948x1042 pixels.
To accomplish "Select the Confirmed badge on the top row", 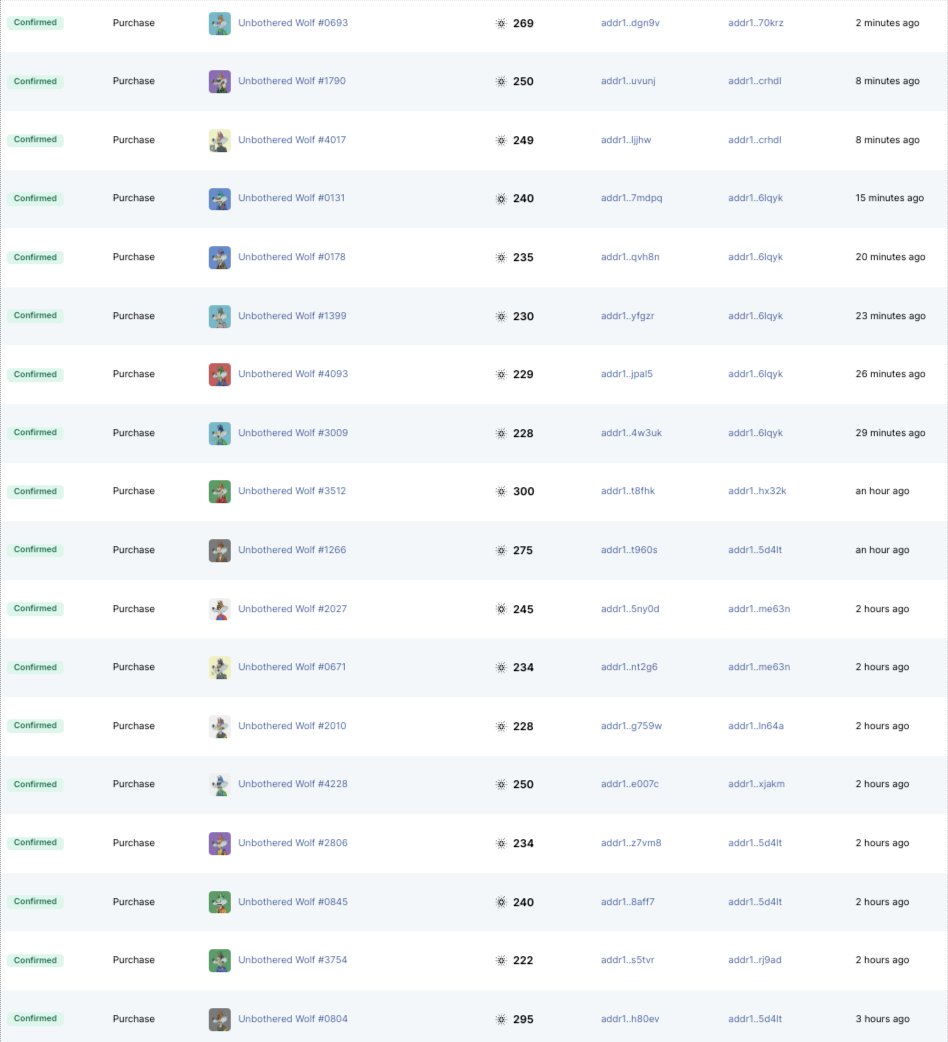I will tap(35, 23).
